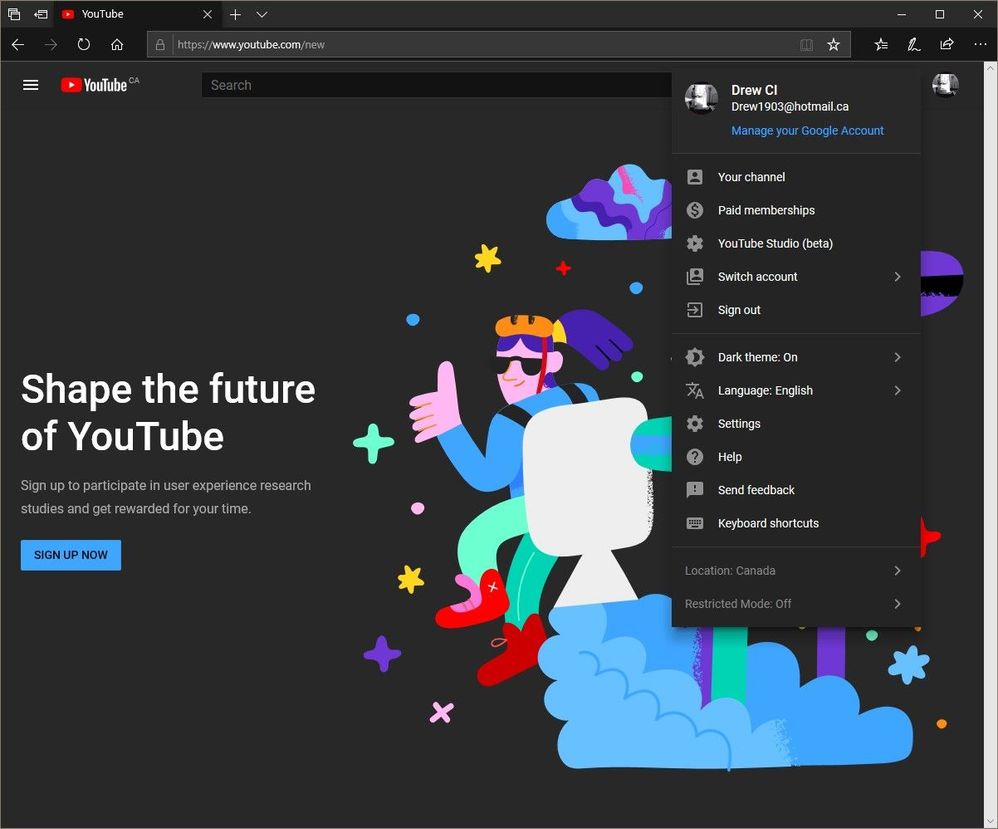Image resolution: width=998 pixels, height=829 pixels.
Task: Click the browser home icon
Action: pyautogui.click(x=117, y=45)
